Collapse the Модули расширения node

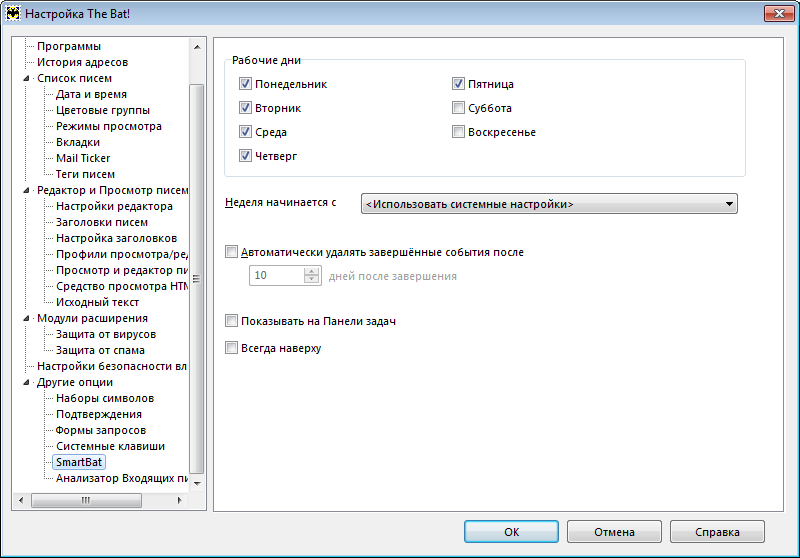click(27, 318)
